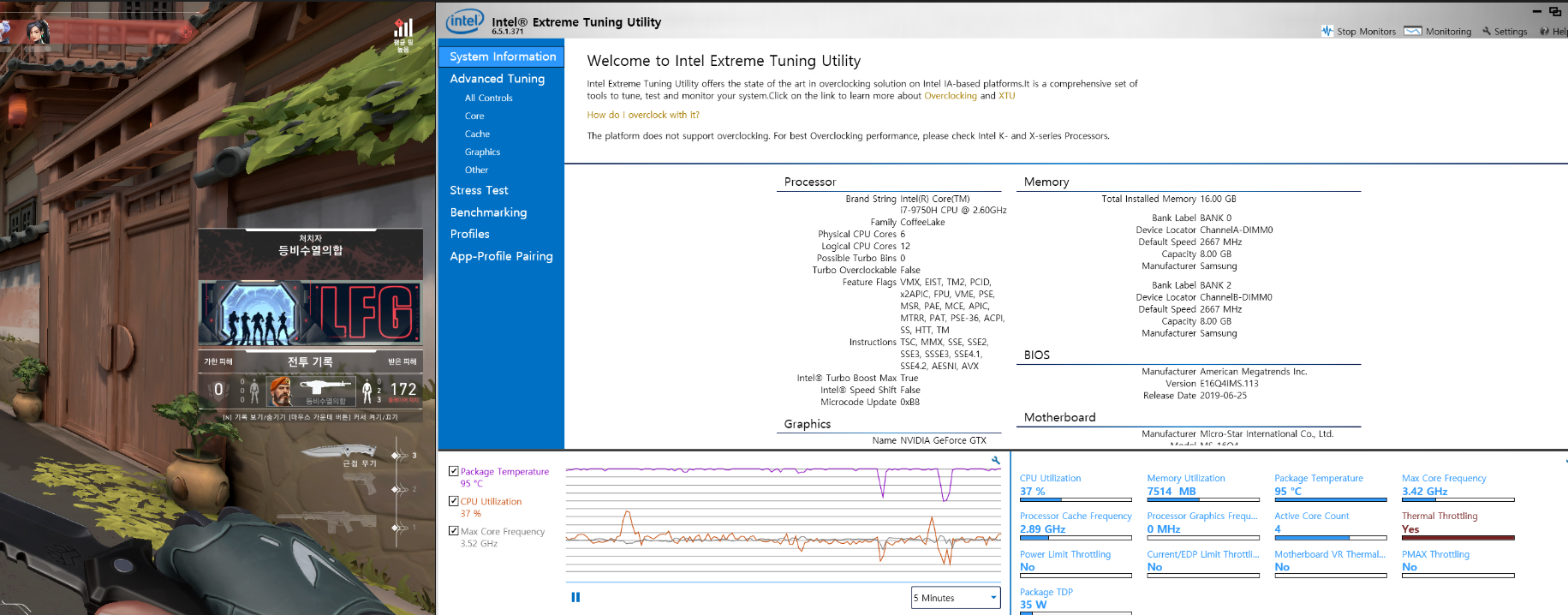The height and width of the screenshot is (615, 1568).
Task: Pause the monitoring graph
Action: tap(575, 597)
